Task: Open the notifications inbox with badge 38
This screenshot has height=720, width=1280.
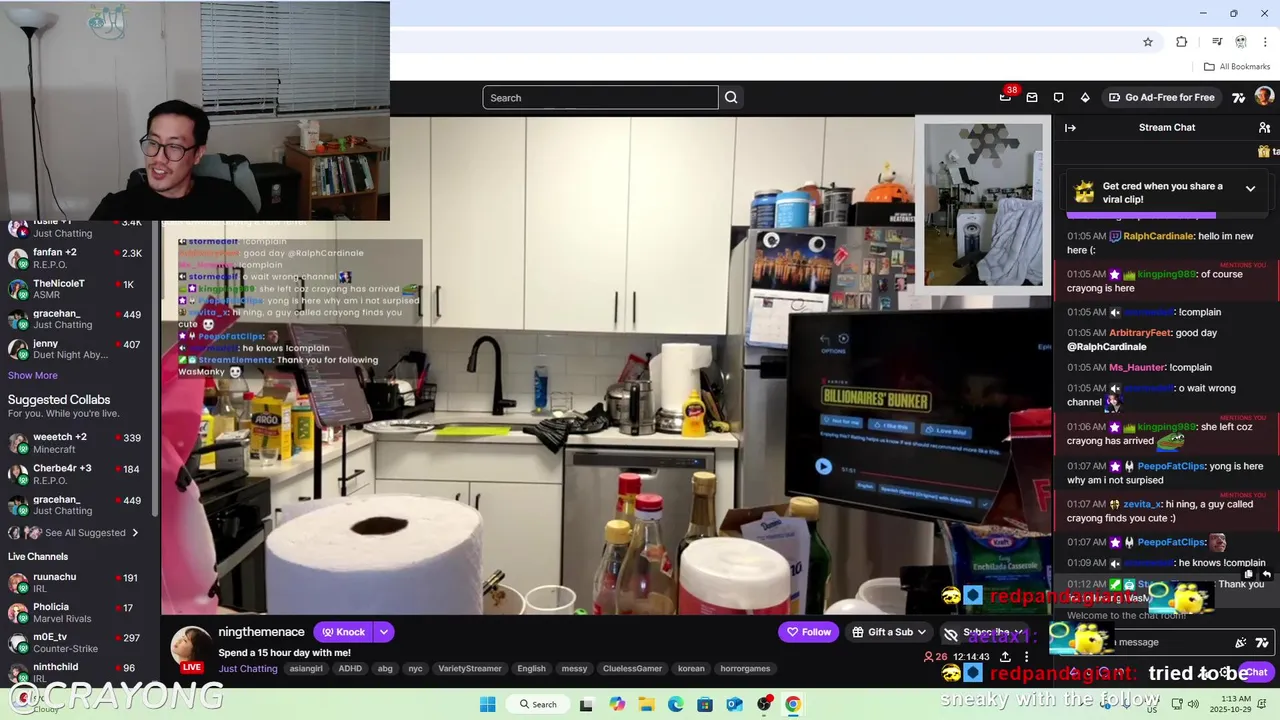Action: click(1006, 97)
